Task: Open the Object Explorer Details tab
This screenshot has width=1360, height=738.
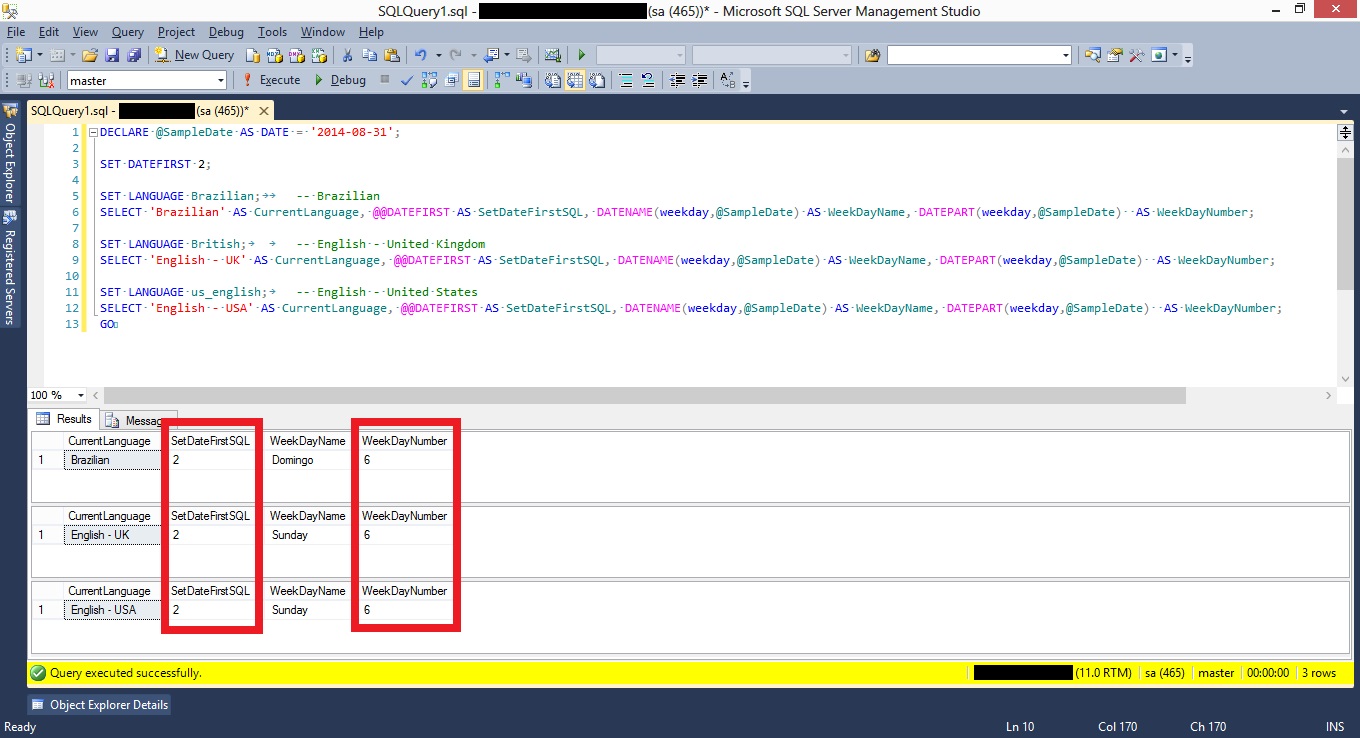Action: [x=99, y=704]
